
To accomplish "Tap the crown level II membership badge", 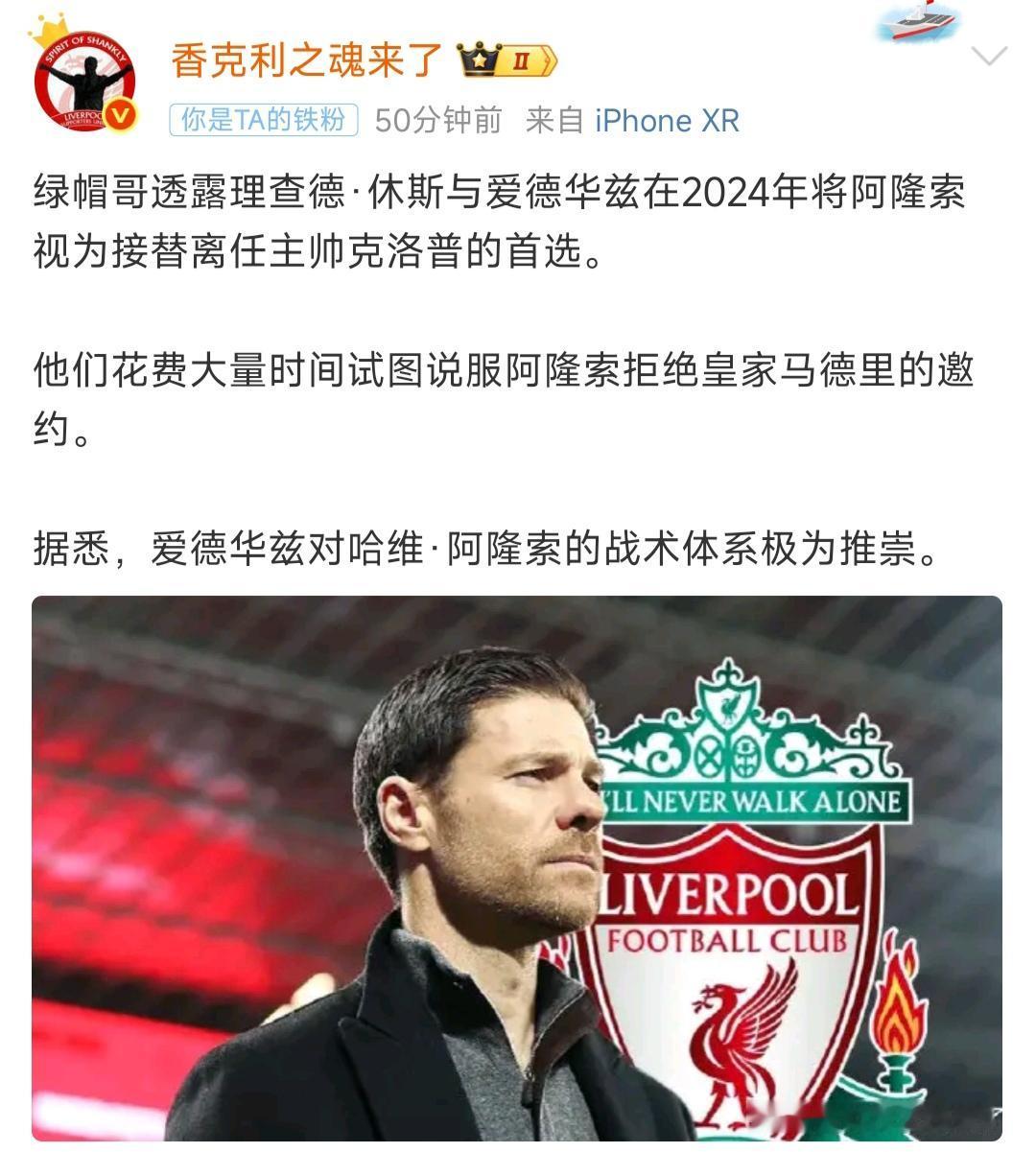I will 507,61.
